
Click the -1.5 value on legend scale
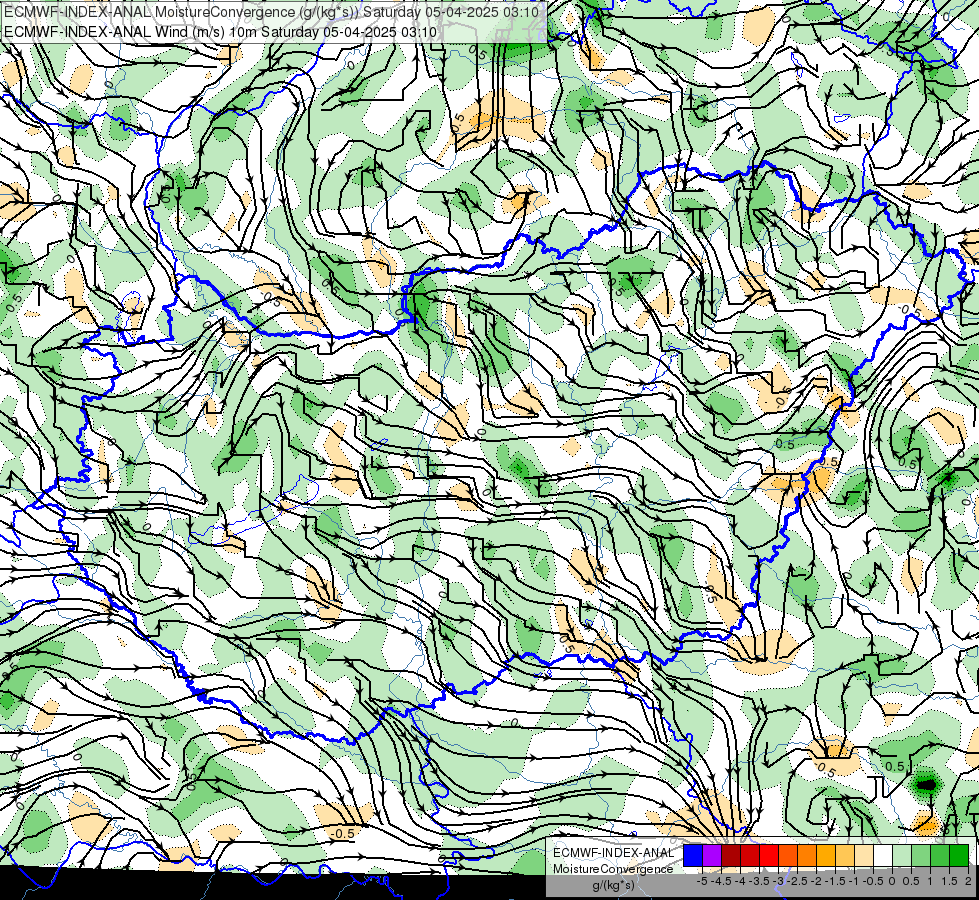pyautogui.click(x=835, y=881)
